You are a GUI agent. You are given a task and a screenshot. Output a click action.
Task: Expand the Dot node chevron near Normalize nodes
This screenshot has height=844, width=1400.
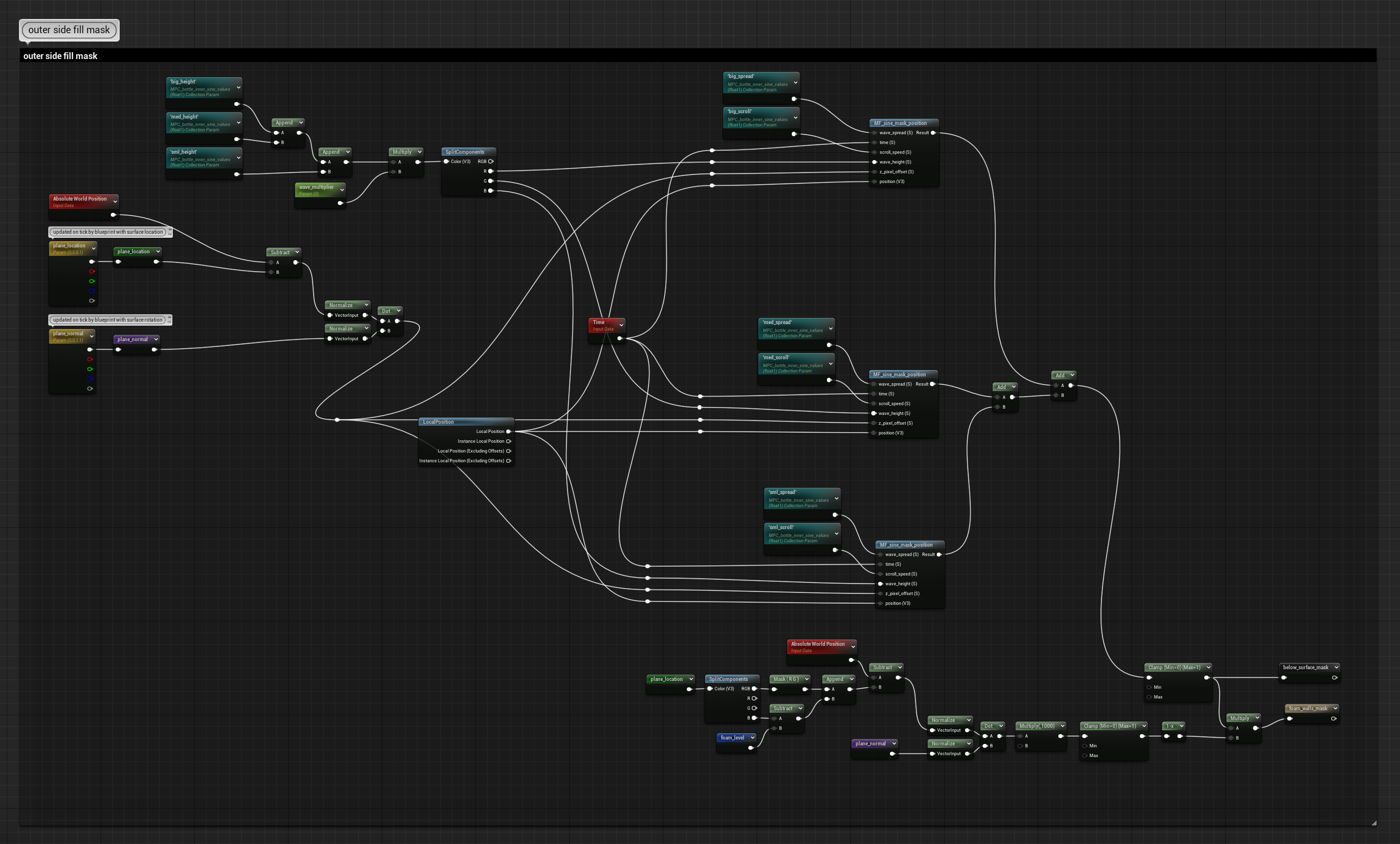pyautogui.click(x=399, y=310)
